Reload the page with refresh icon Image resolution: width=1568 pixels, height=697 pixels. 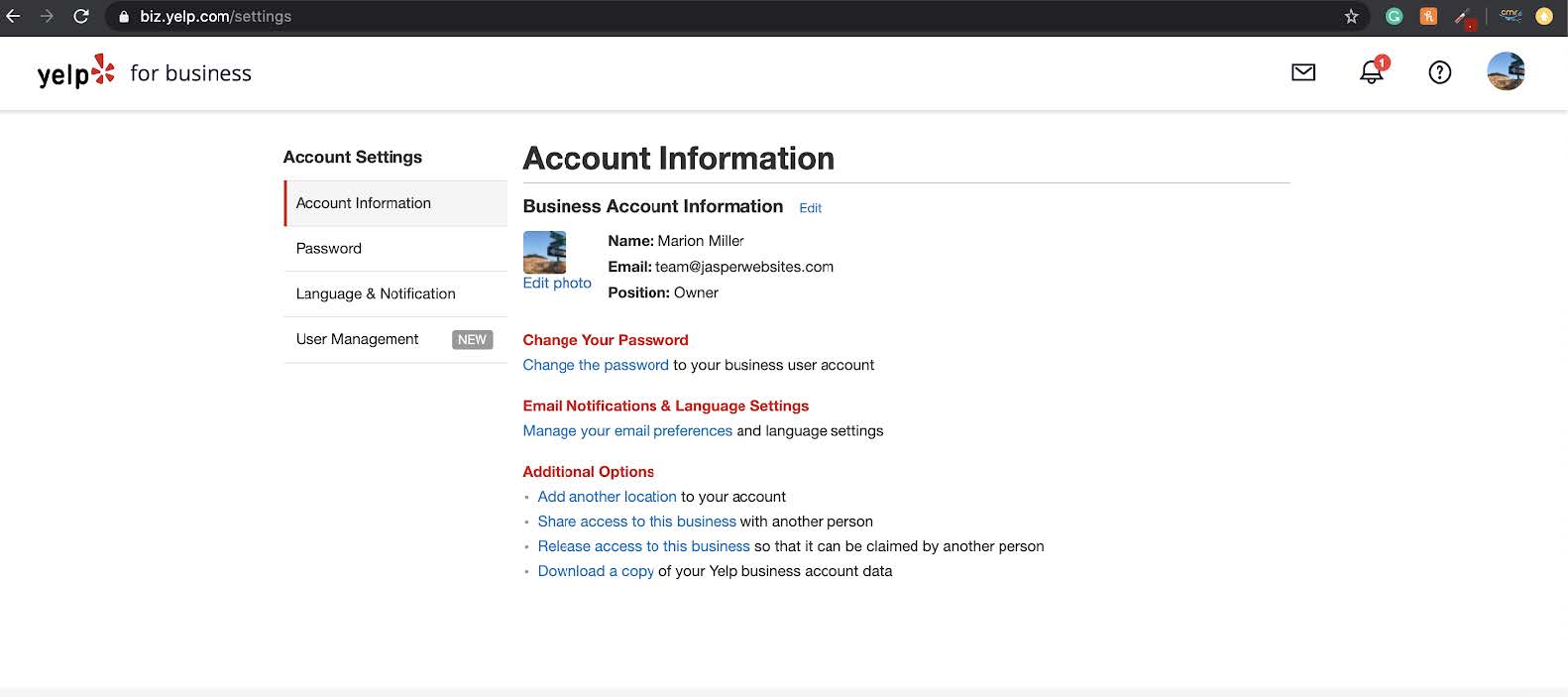tap(81, 16)
